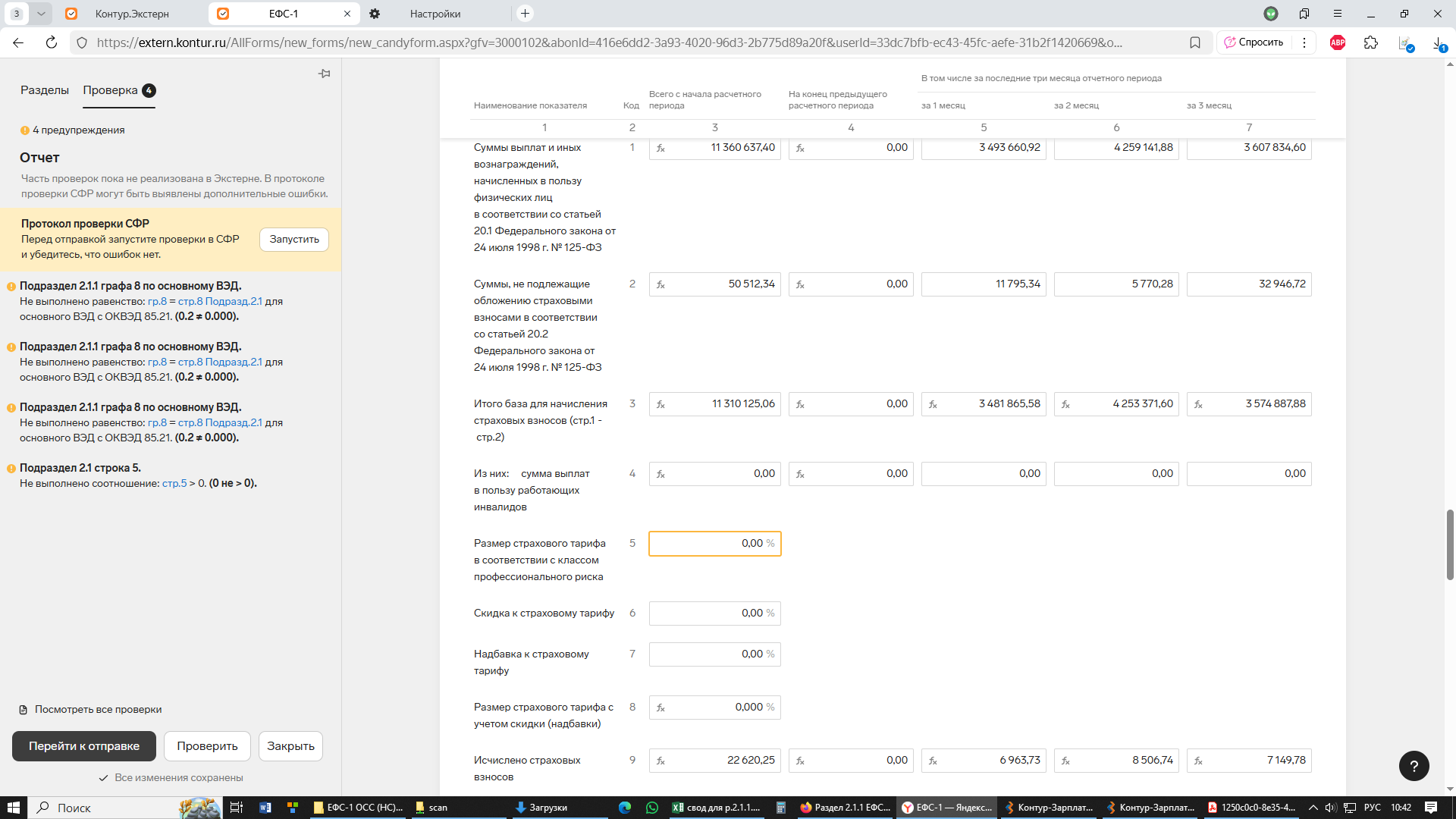This screenshot has width=1456, height=819.
Task: Click the page's vertical scrollbar thumb
Action: (1450, 544)
